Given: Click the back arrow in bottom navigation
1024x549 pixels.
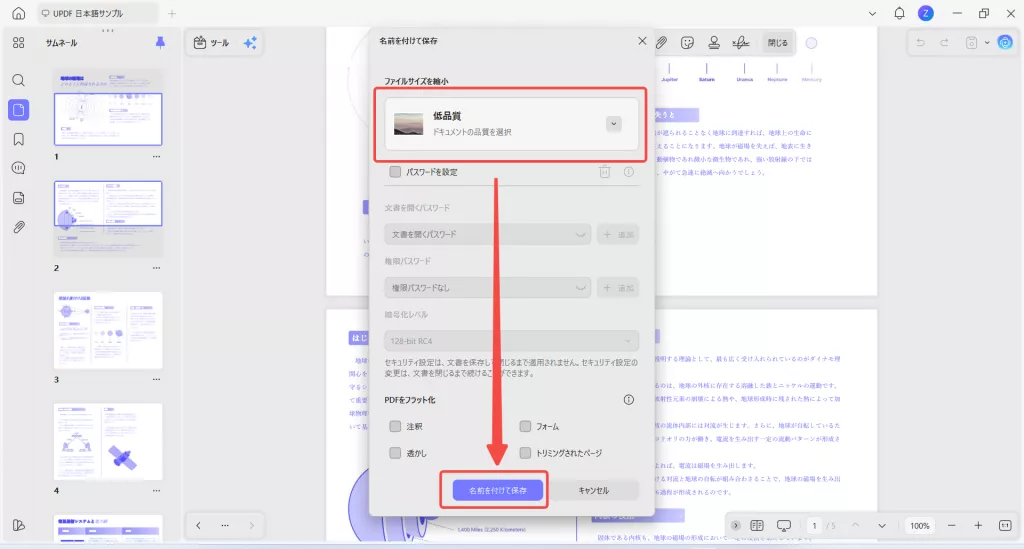Looking at the screenshot, I should tap(199, 525).
